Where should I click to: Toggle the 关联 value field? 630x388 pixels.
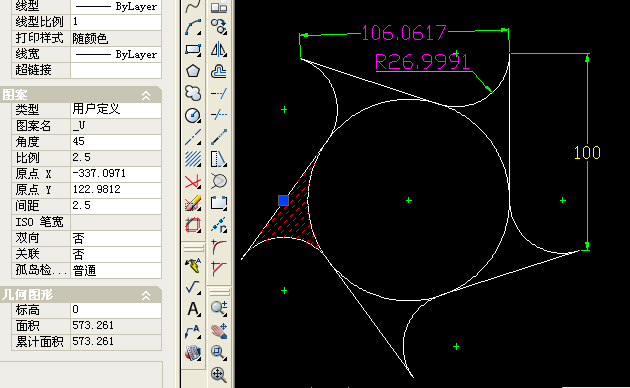116,254
